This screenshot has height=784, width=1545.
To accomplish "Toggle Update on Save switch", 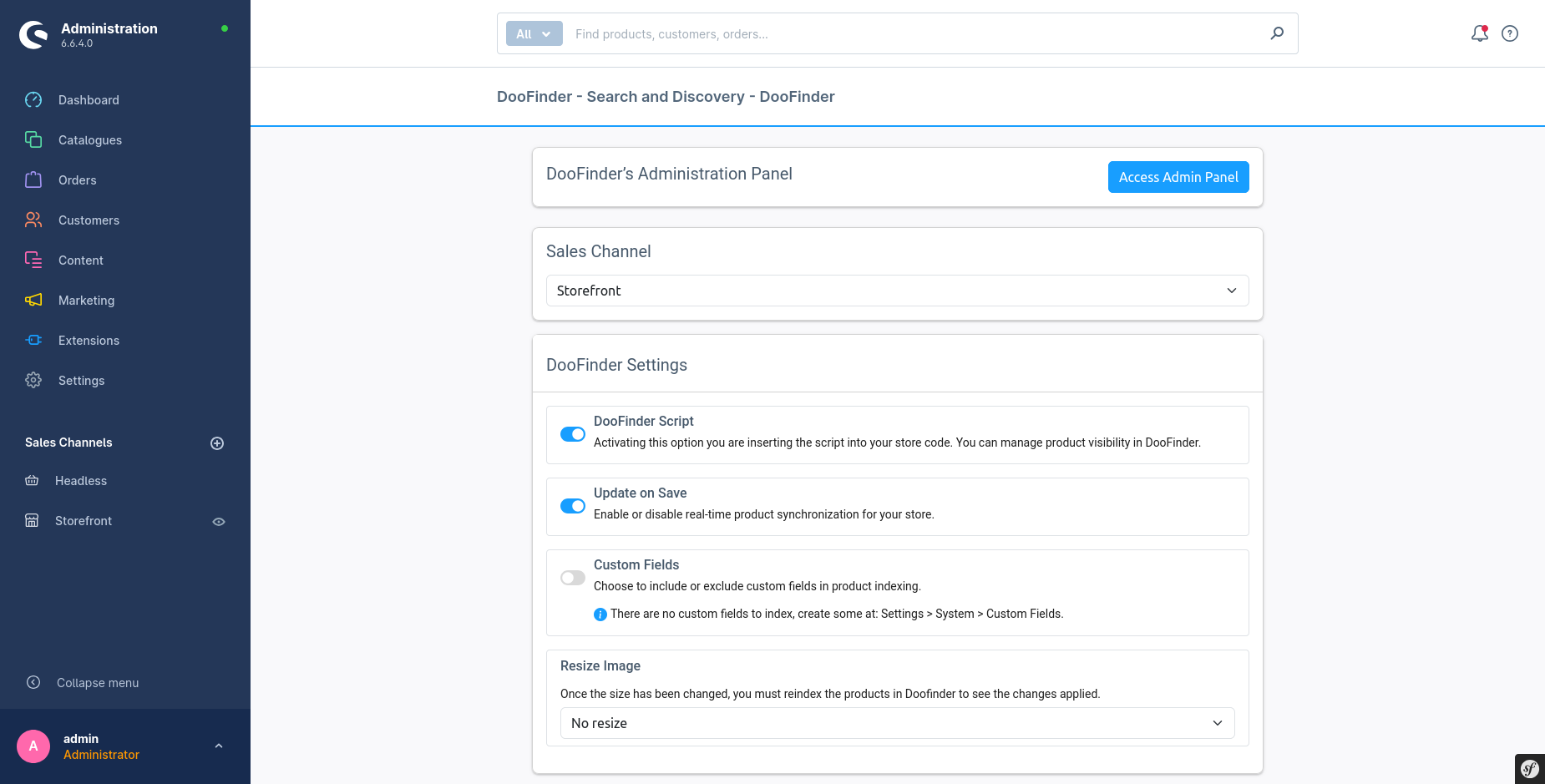I will pyautogui.click(x=573, y=506).
